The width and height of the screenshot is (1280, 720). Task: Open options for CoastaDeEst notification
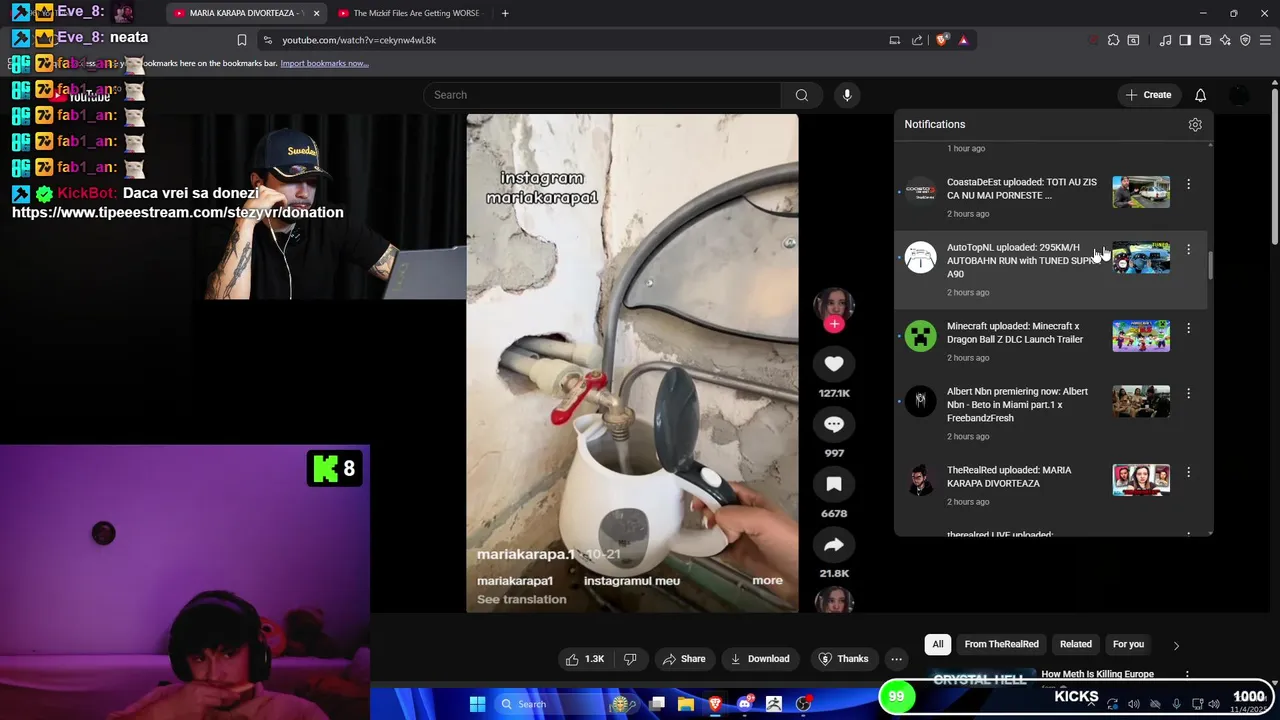(1188, 184)
